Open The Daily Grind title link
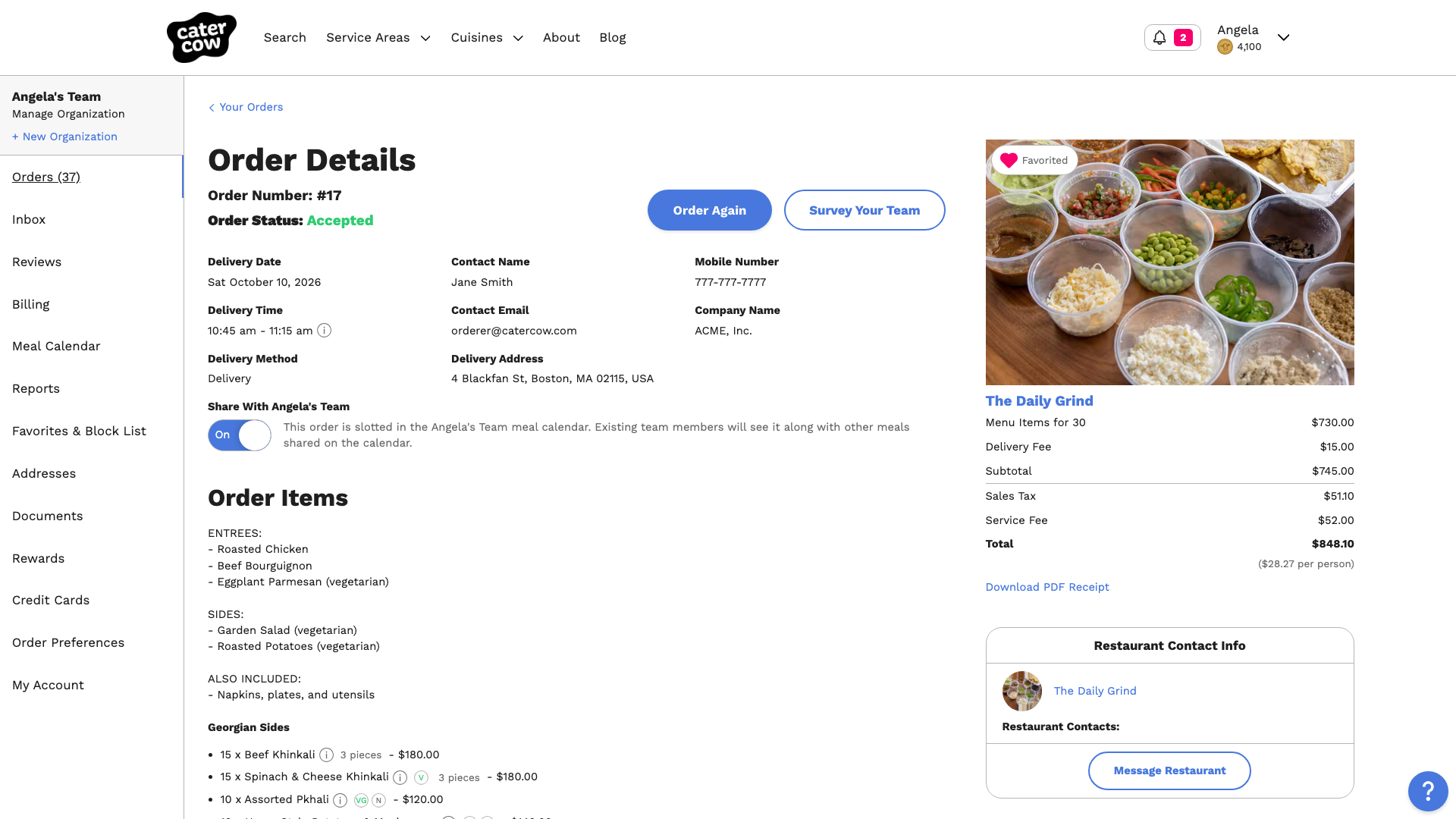 click(1039, 401)
